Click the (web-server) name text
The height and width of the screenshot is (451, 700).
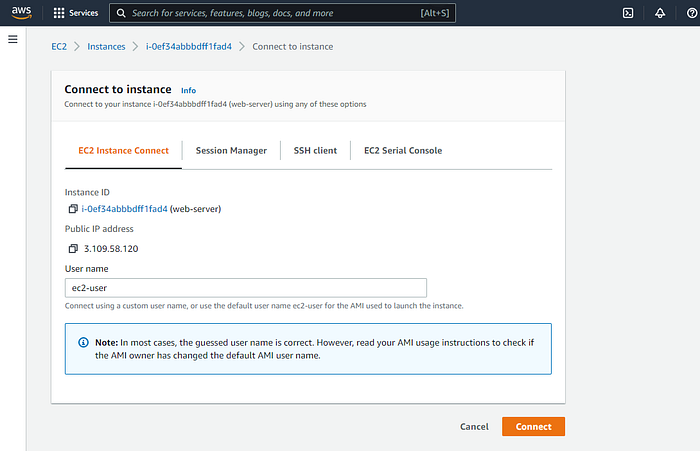pyautogui.click(x=196, y=209)
